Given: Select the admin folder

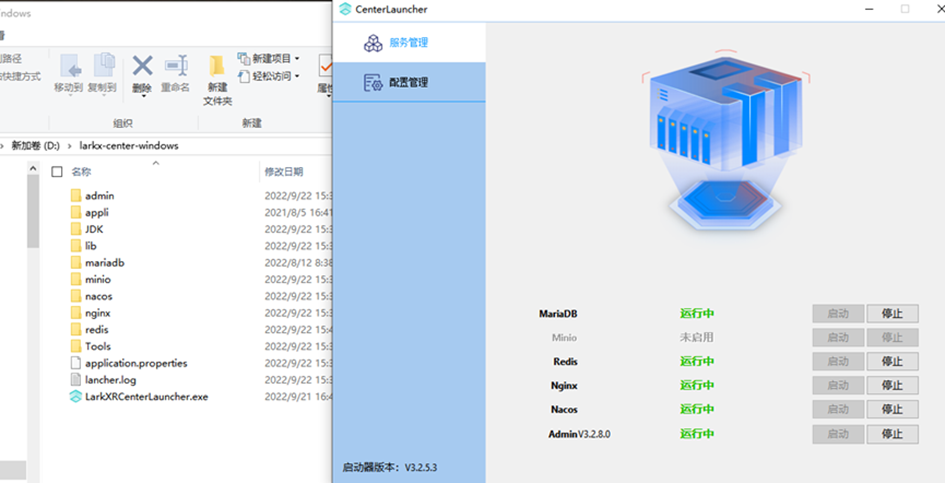Looking at the screenshot, I should click(99, 196).
